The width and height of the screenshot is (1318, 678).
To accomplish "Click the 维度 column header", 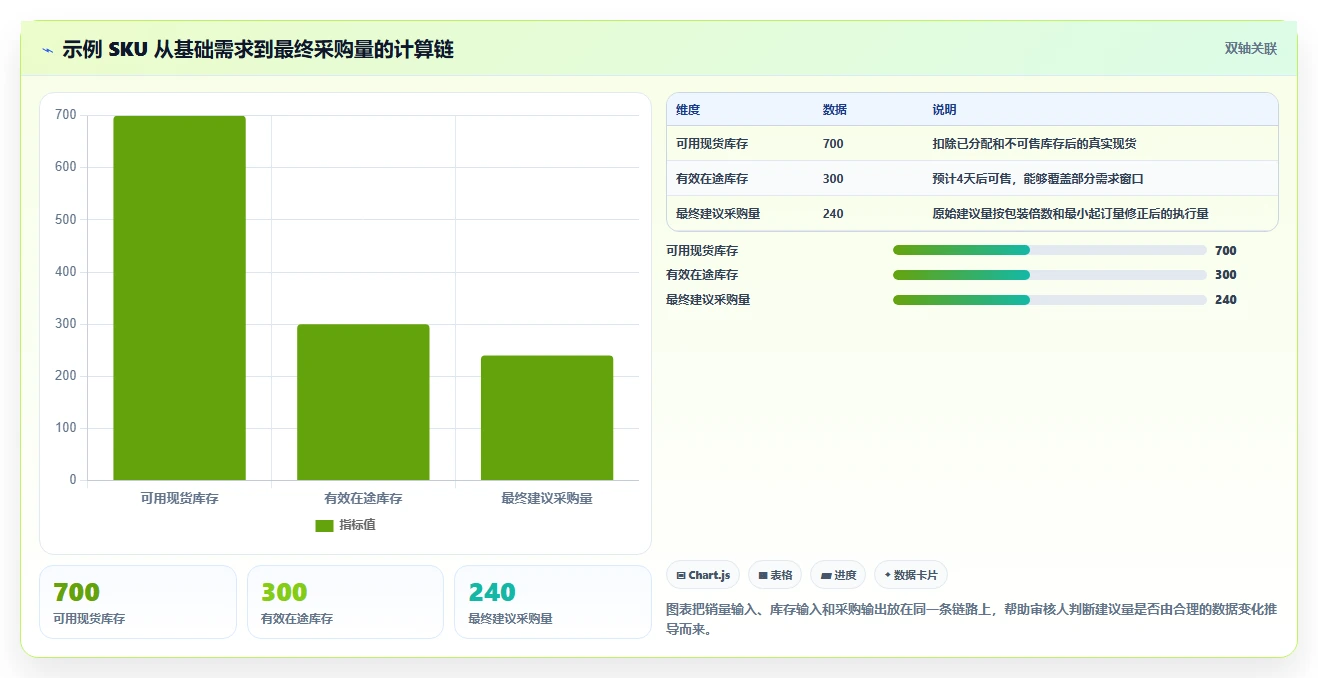I will click(688, 110).
